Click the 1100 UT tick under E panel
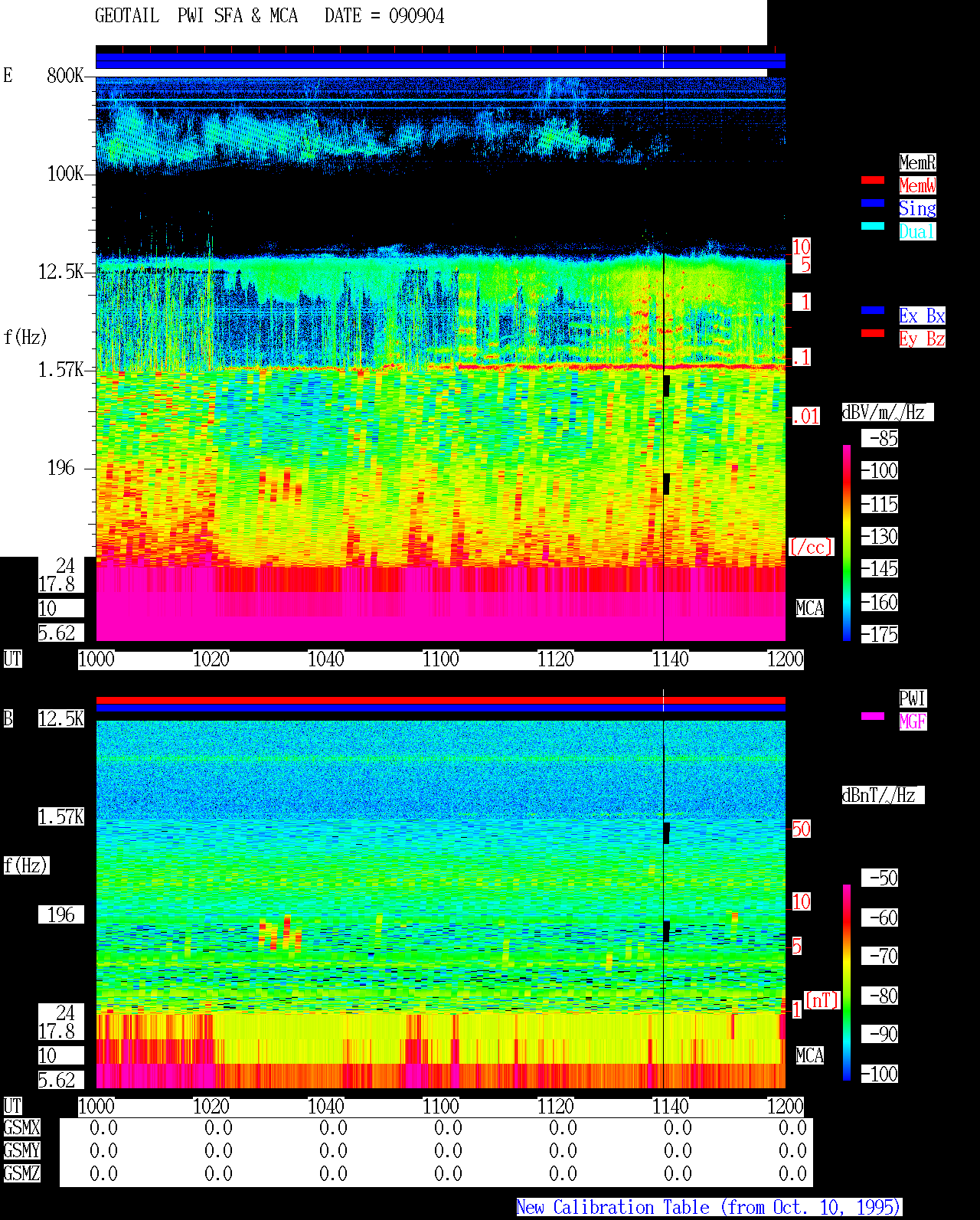The height and width of the screenshot is (1220, 980). click(441, 659)
